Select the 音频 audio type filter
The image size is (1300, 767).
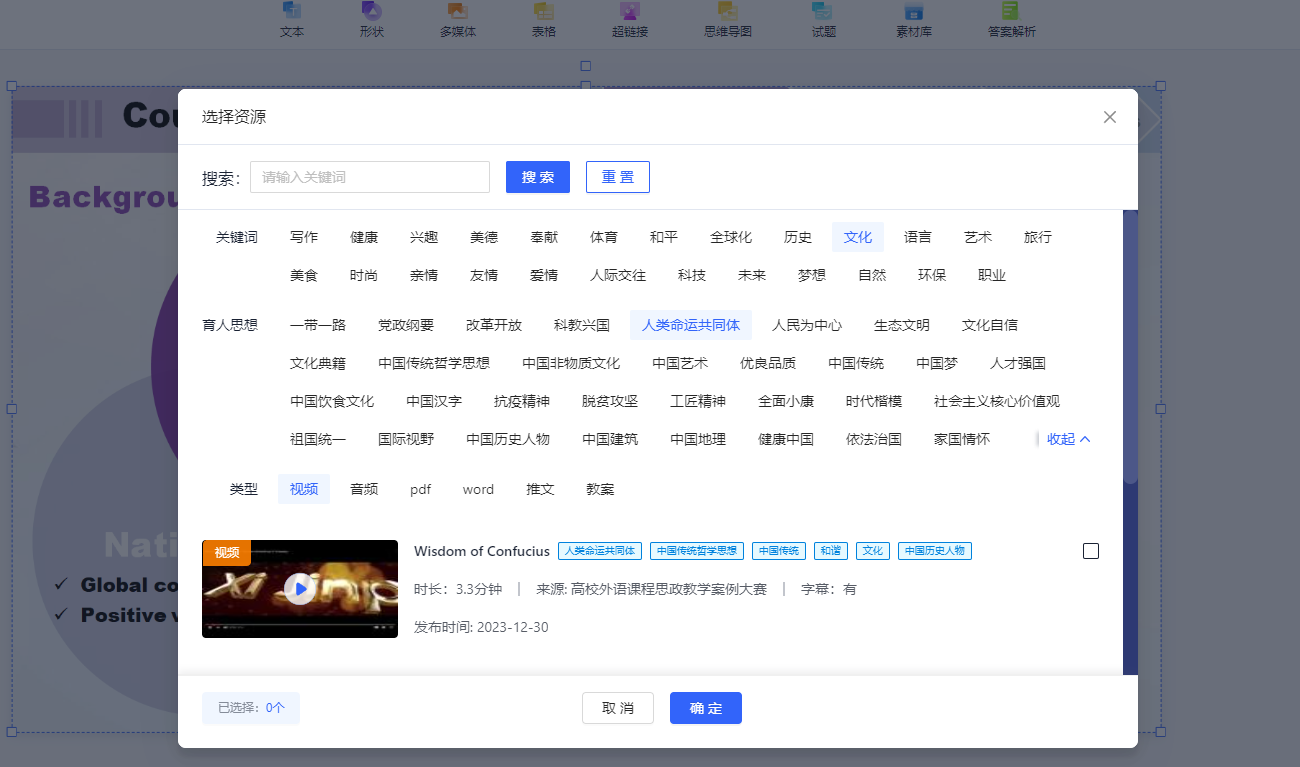pos(364,489)
